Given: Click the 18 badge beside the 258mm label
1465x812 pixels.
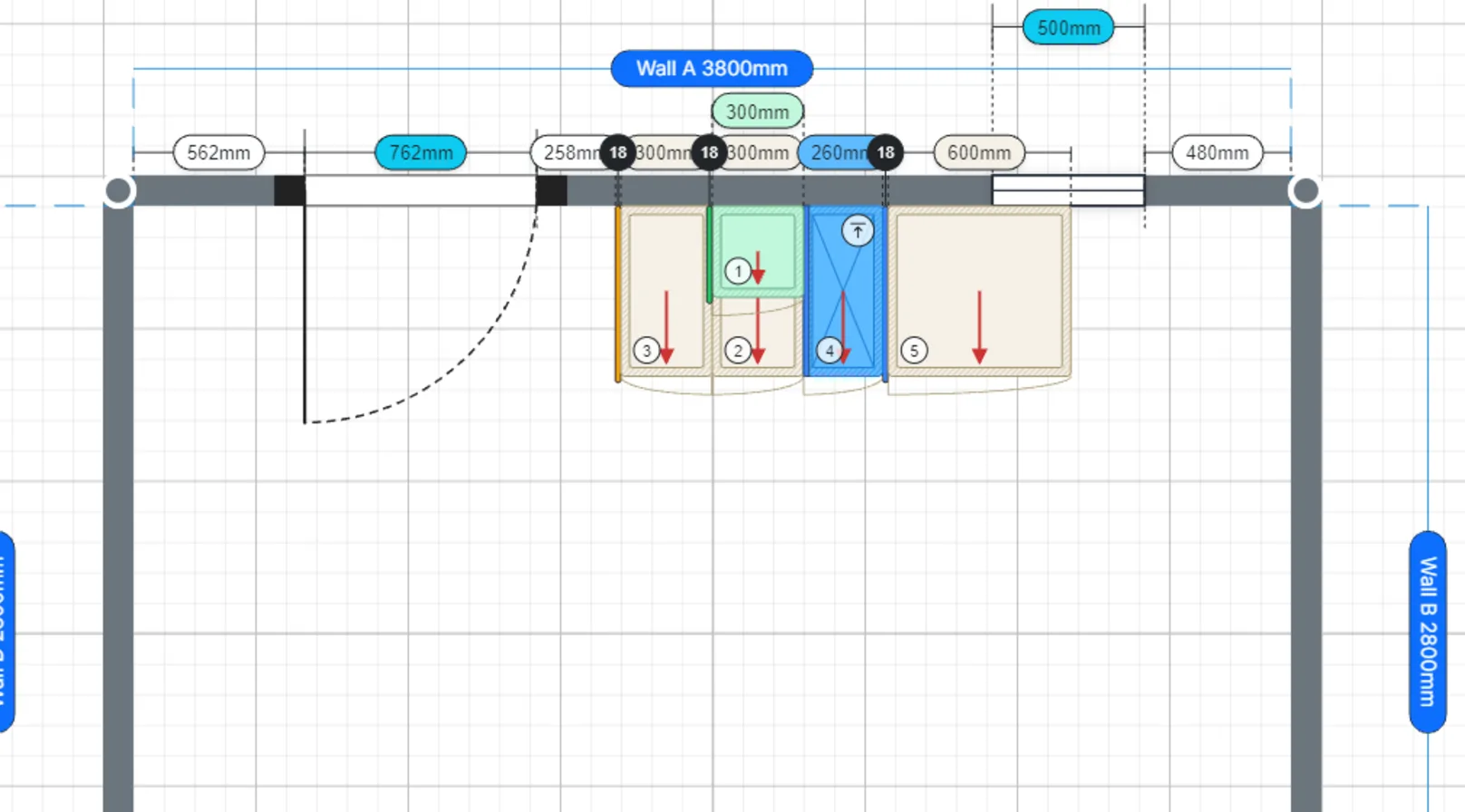Looking at the screenshot, I should [x=618, y=152].
